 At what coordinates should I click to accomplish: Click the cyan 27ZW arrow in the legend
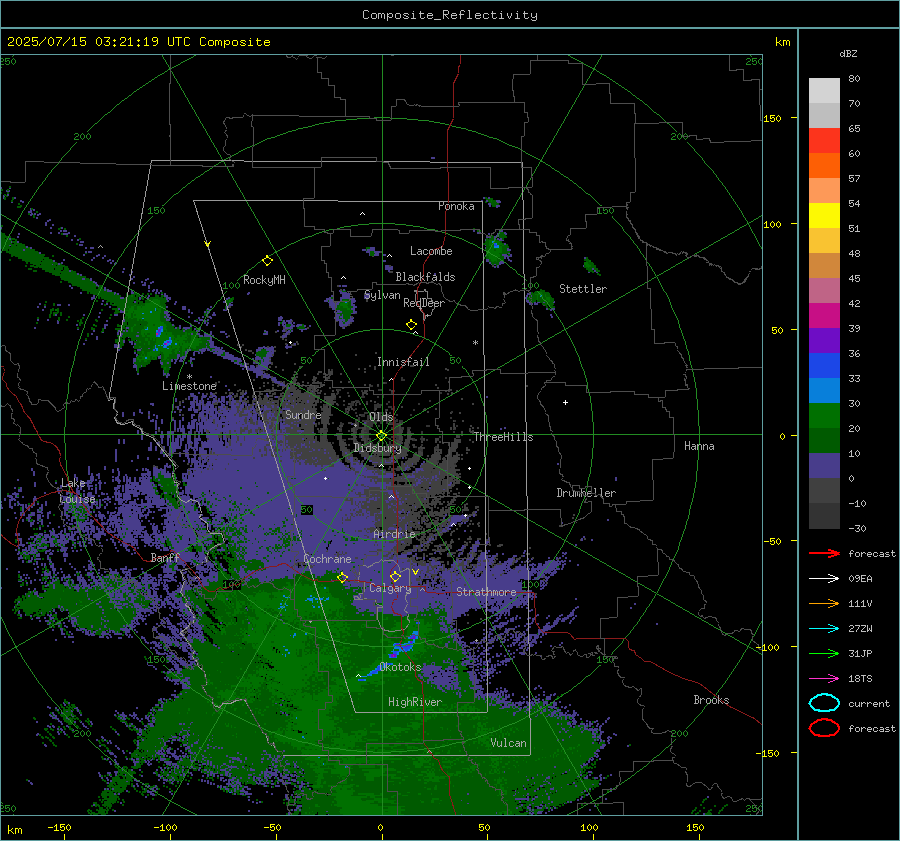tap(824, 629)
